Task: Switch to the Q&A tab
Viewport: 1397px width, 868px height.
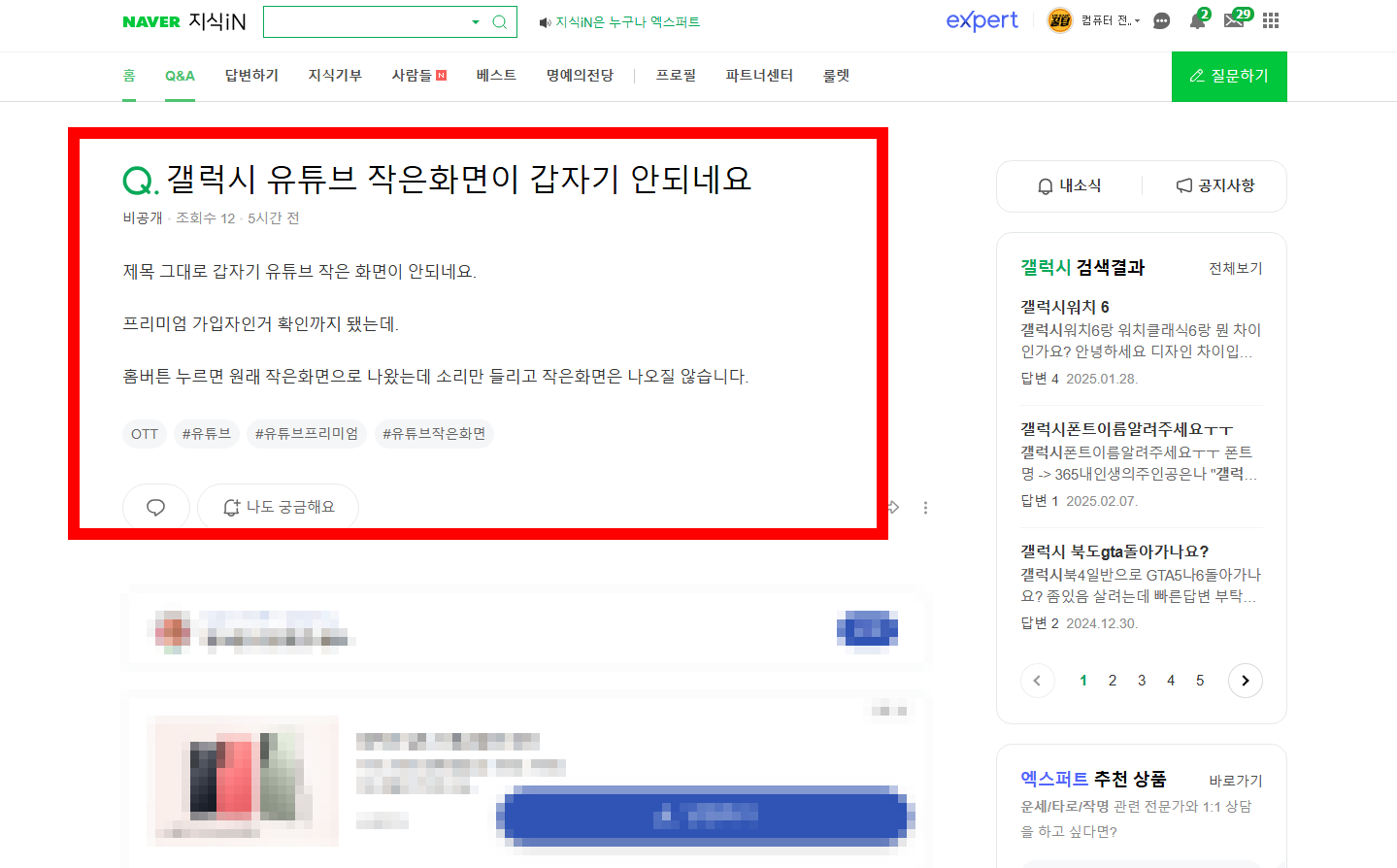Action: click(x=180, y=75)
